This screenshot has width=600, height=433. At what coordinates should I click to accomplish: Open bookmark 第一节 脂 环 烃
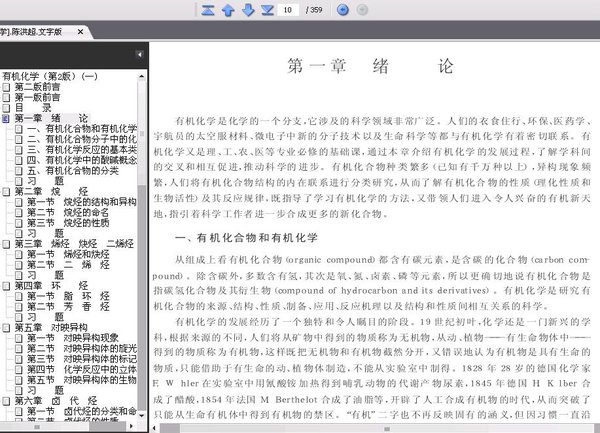click(68, 296)
